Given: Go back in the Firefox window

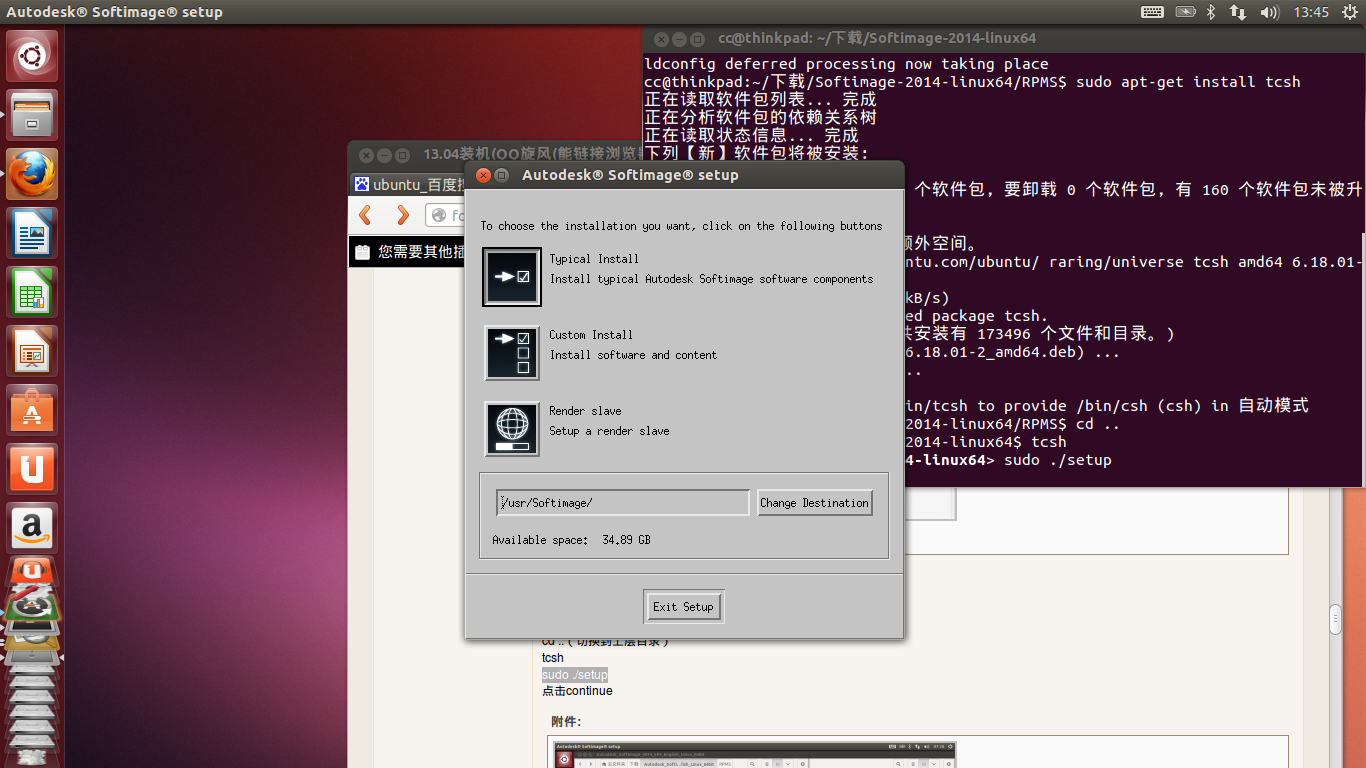Looking at the screenshot, I should (x=366, y=215).
